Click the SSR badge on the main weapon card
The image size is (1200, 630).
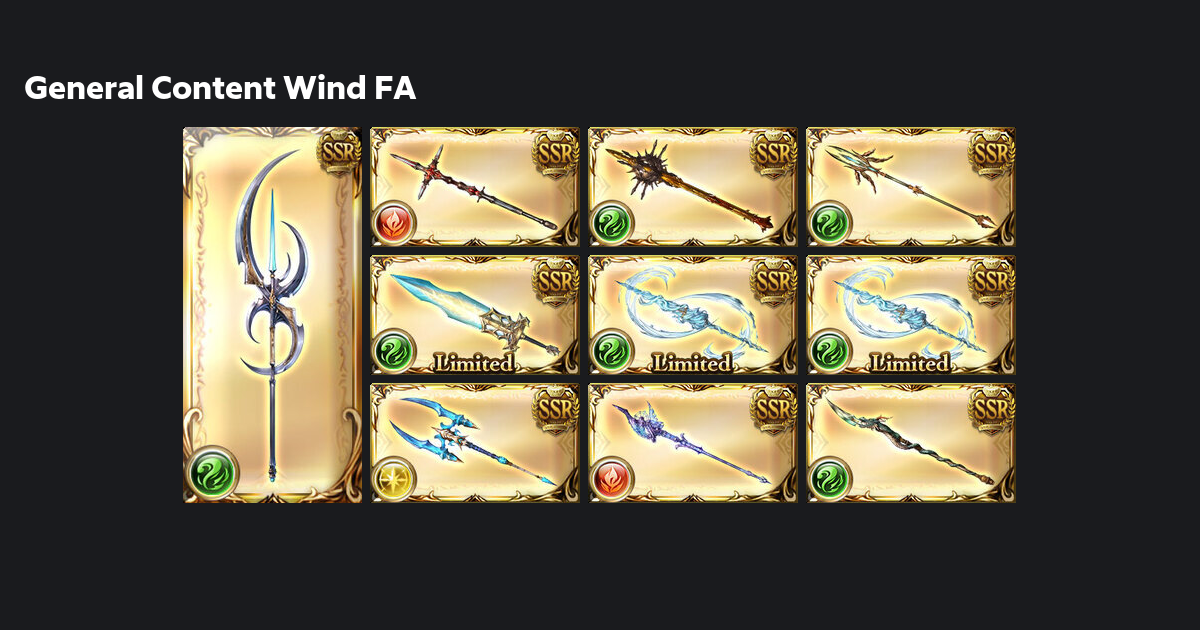pyautogui.click(x=338, y=152)
